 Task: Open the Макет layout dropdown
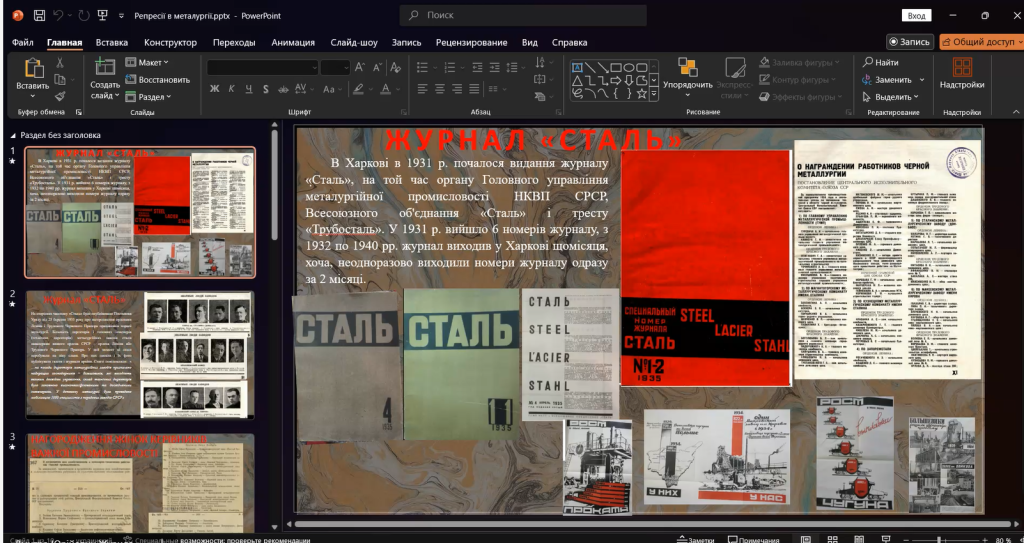pyautogui.click(x=149, y=62)
